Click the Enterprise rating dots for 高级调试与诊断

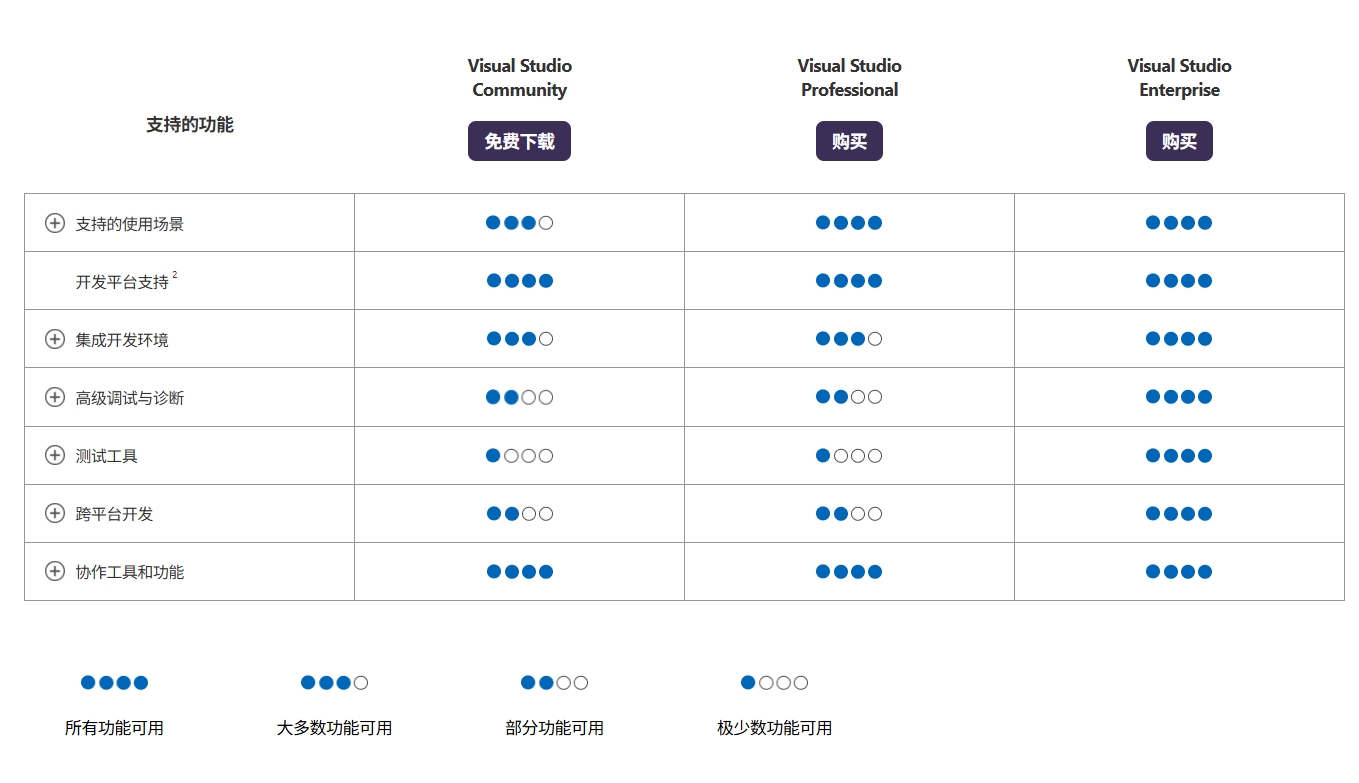pyautogui.click(x=1179, y=397)
